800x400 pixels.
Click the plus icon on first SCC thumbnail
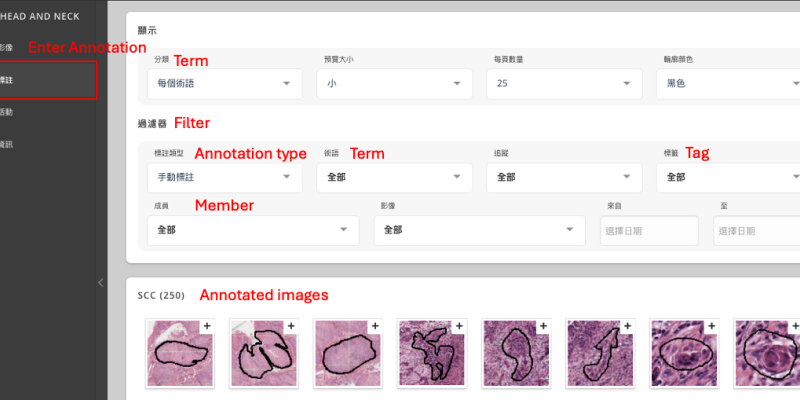pyautogui.click(x=207, y=326)
